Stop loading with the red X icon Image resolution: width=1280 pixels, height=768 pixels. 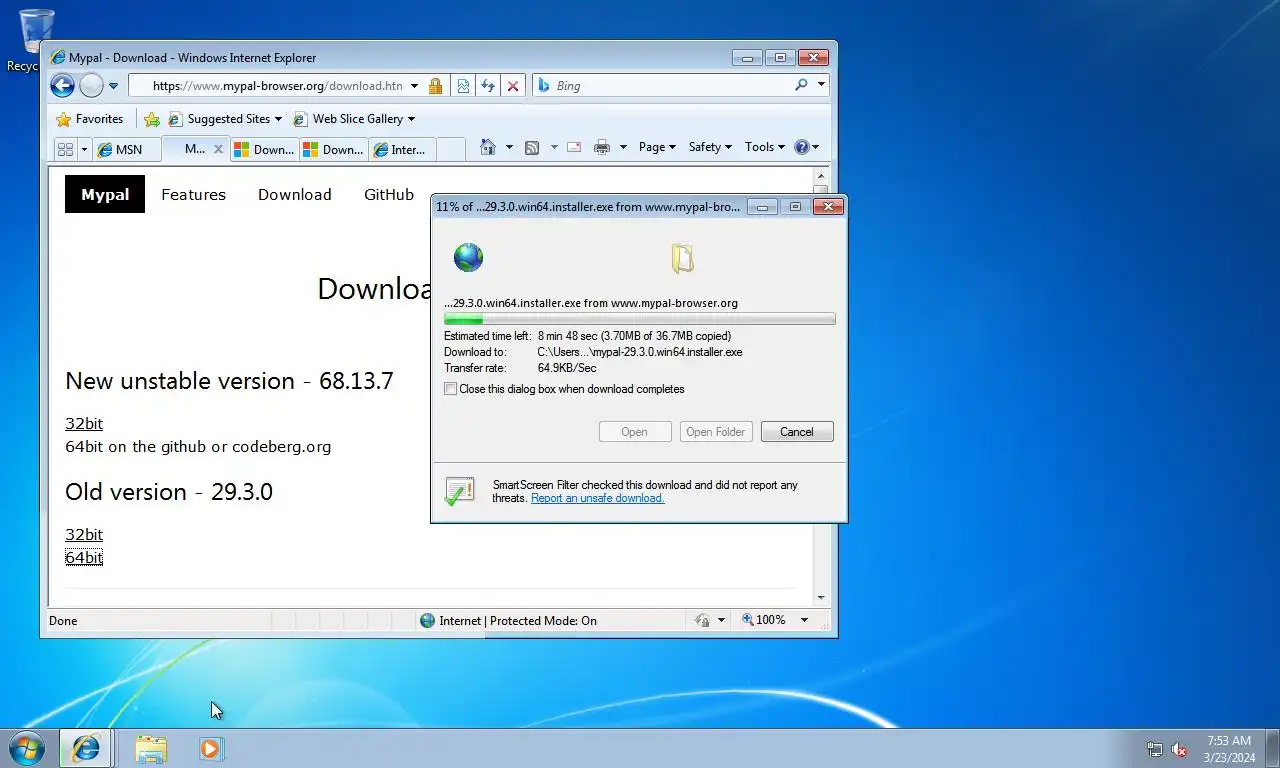(513, 86)
